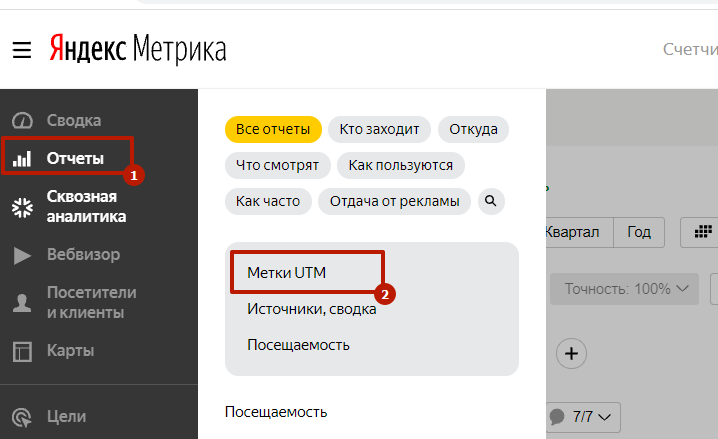Open the hamburger menu icon

coord(22,48)
